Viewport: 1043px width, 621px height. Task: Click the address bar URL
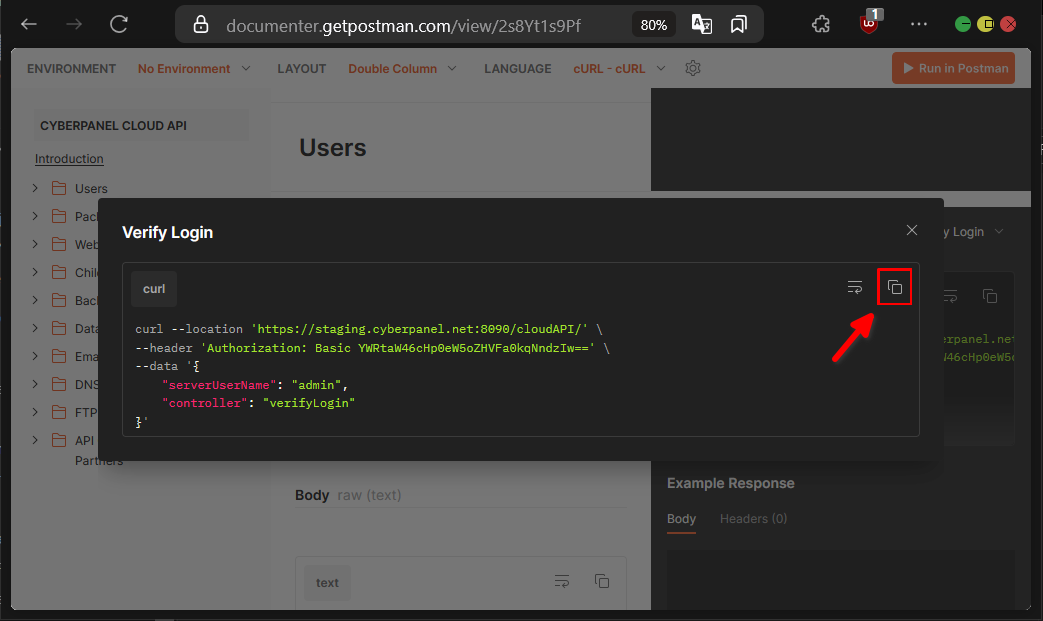coord(403,26)
